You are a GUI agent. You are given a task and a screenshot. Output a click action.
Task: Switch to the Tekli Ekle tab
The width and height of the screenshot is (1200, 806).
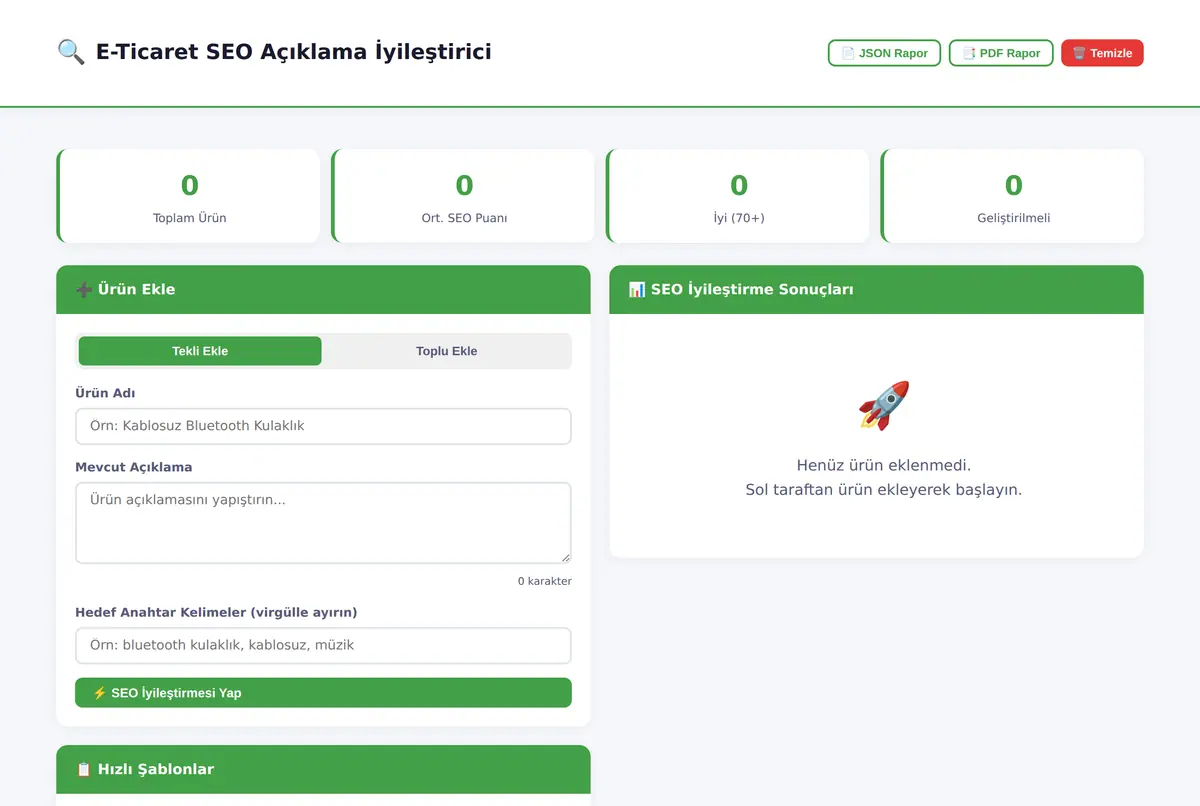pyautogui.click(x=200, y=351)
